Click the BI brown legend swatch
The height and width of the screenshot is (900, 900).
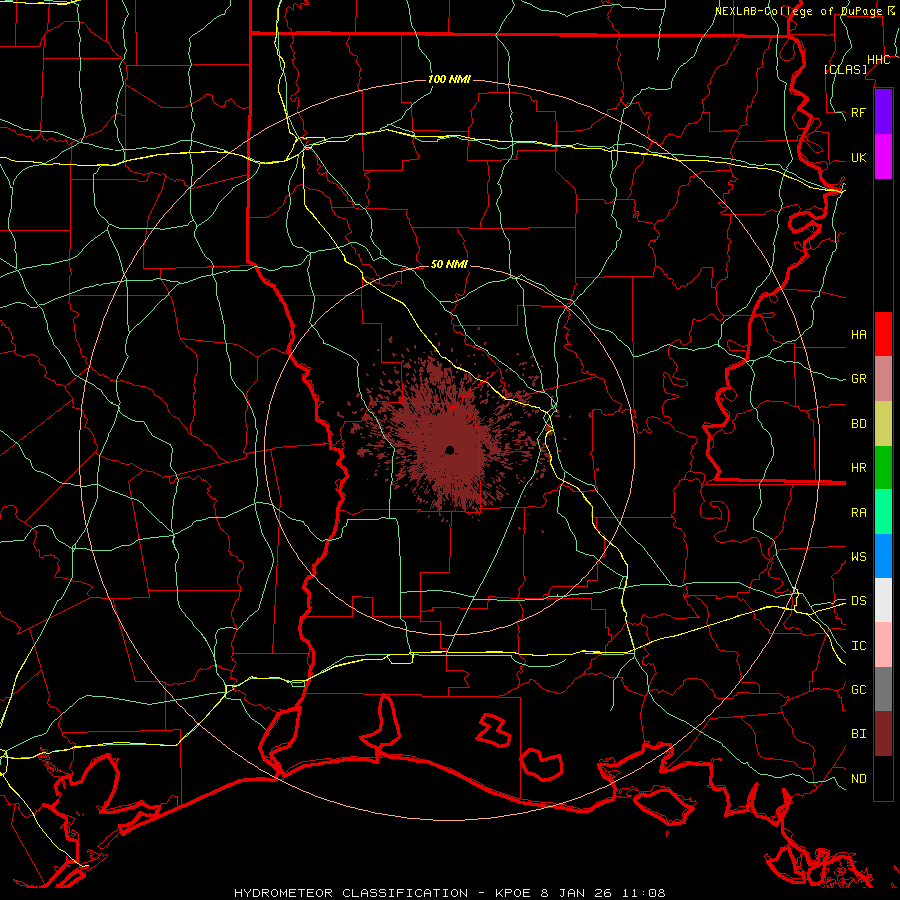click(883, 734)
